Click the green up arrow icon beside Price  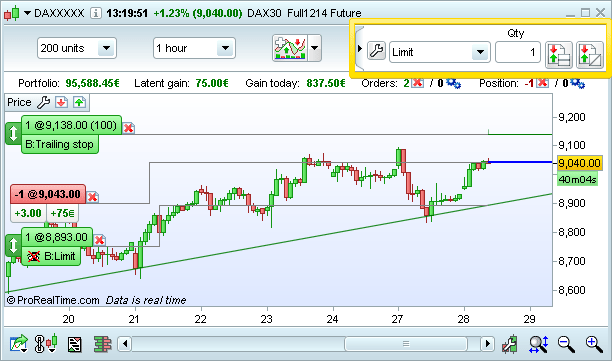point(79,102)
